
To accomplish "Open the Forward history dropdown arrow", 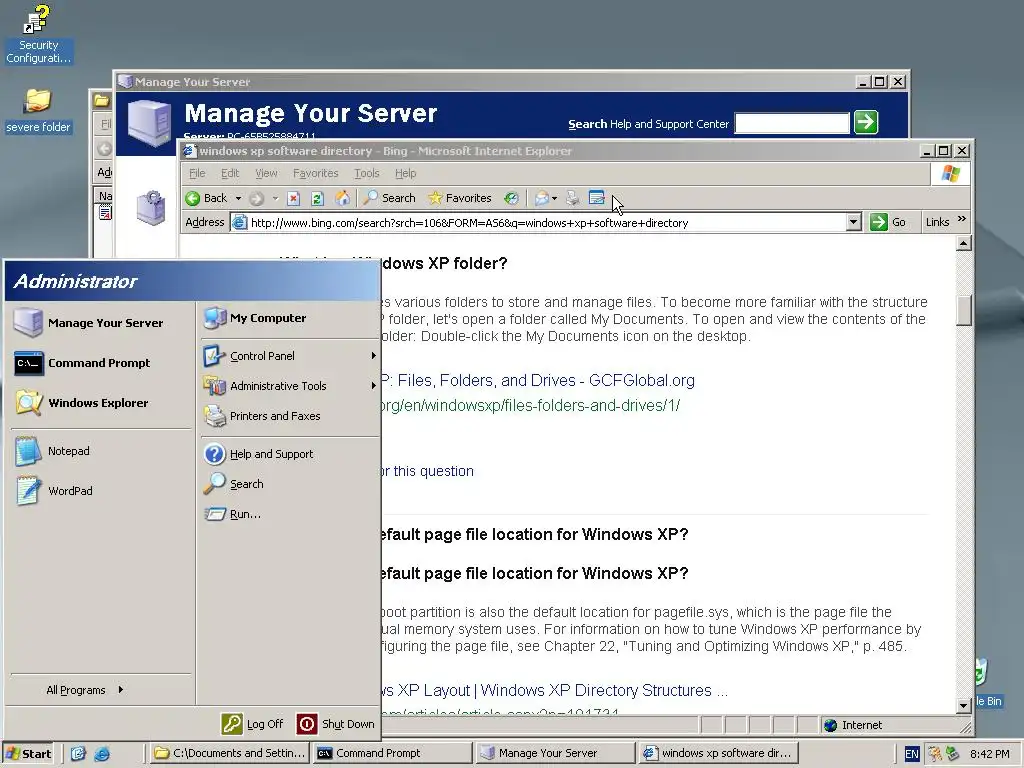I will pos(275,198).
